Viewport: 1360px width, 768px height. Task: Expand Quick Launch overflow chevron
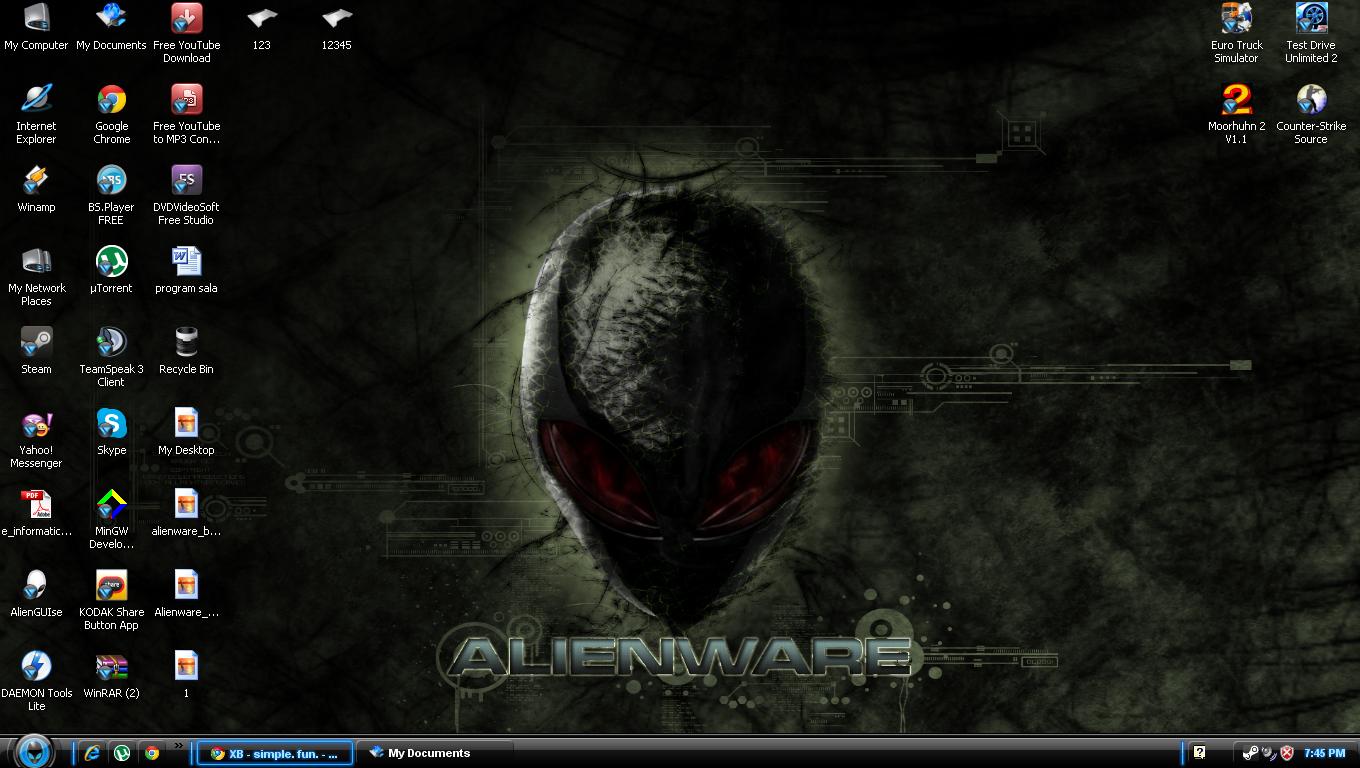coord(179,745)
